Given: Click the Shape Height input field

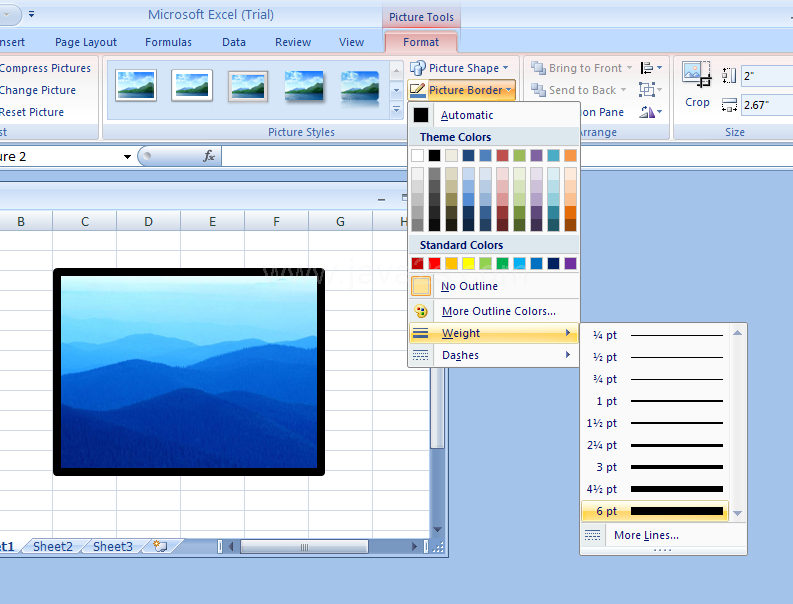Looking at the screenshot, I should [x=767, y=76].
